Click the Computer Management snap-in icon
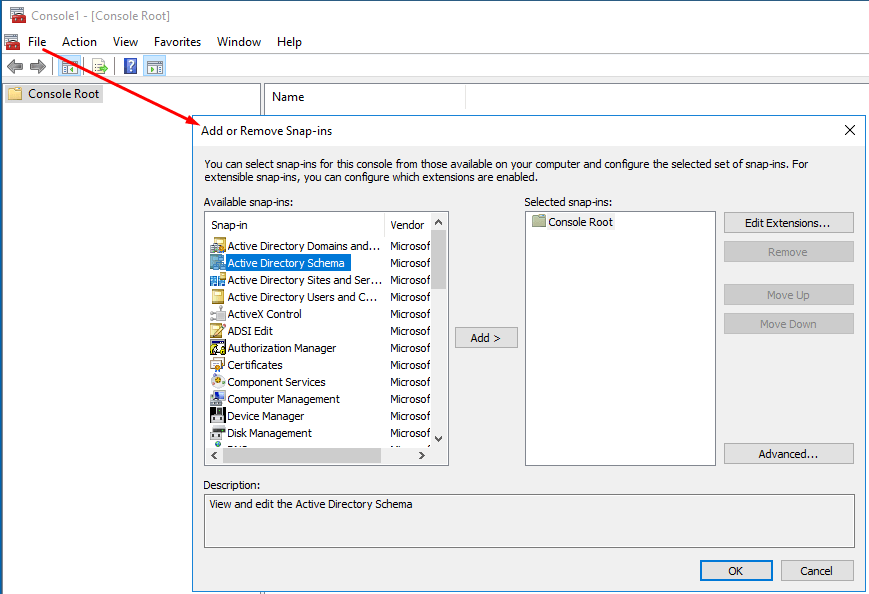Viewport: 869px width, 594px height. pos(218,399)
